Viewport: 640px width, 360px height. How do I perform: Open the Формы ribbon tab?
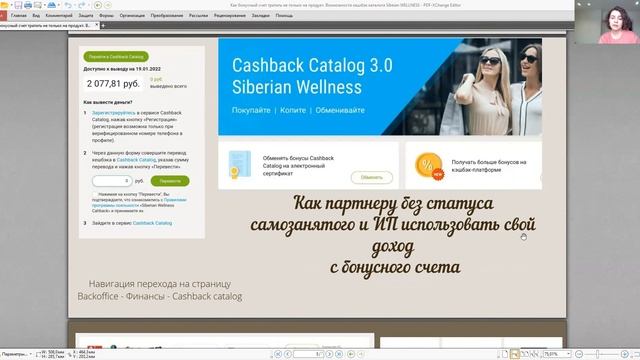[106, 16]
